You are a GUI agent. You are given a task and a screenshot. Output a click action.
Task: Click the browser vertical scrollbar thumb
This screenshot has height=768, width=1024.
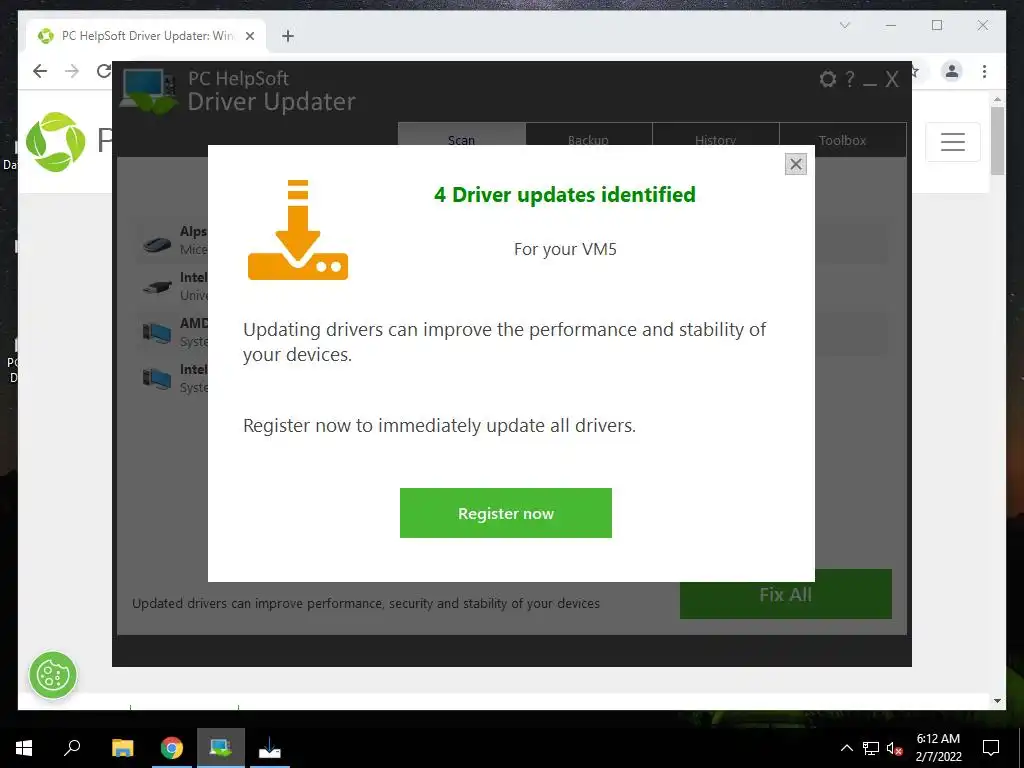point(997,141)
